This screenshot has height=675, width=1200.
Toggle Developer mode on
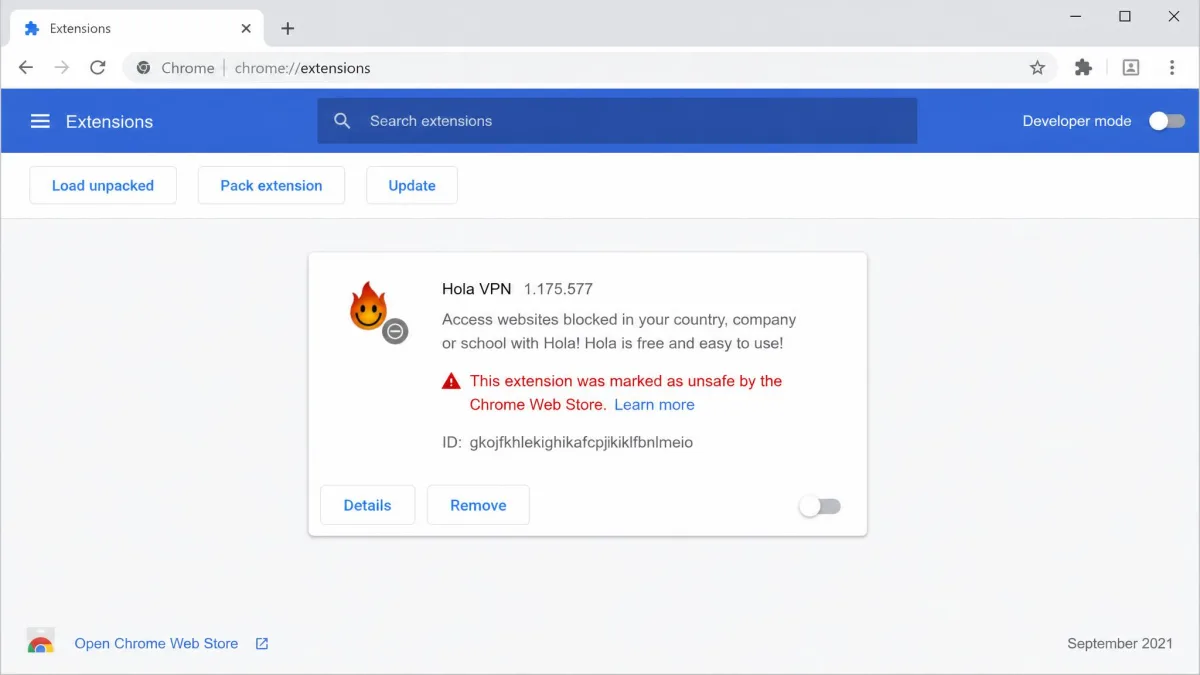click(x=1167, y=121)
